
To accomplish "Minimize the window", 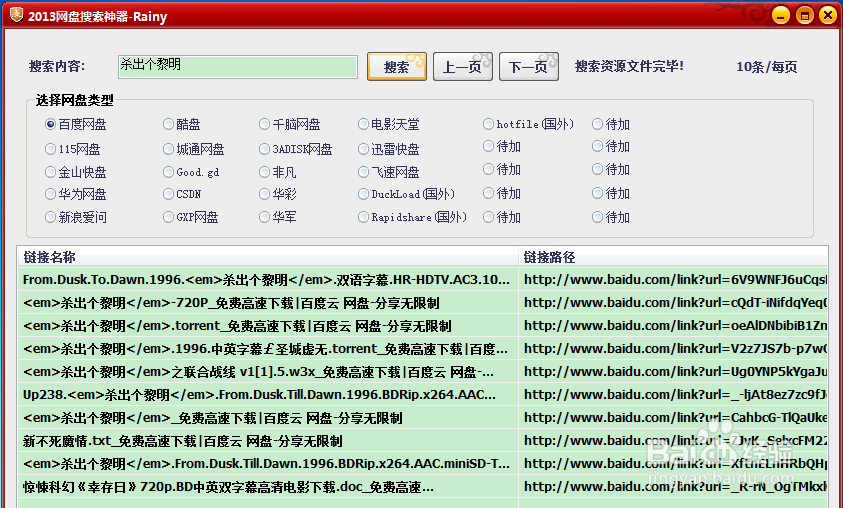I will (781, 15).
